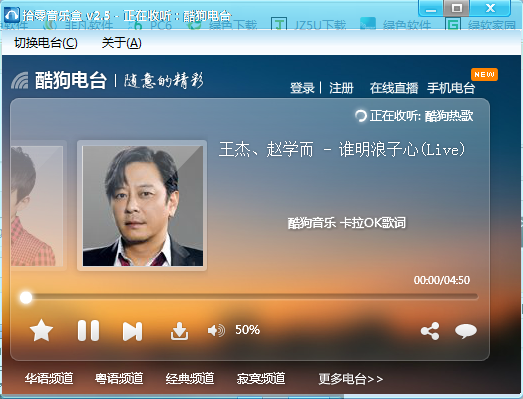This screenshot has width=523, height=399.
Task: Click 酷狗音乐 卡拉OK歌词 lyrics text
Action: [347, 223]
